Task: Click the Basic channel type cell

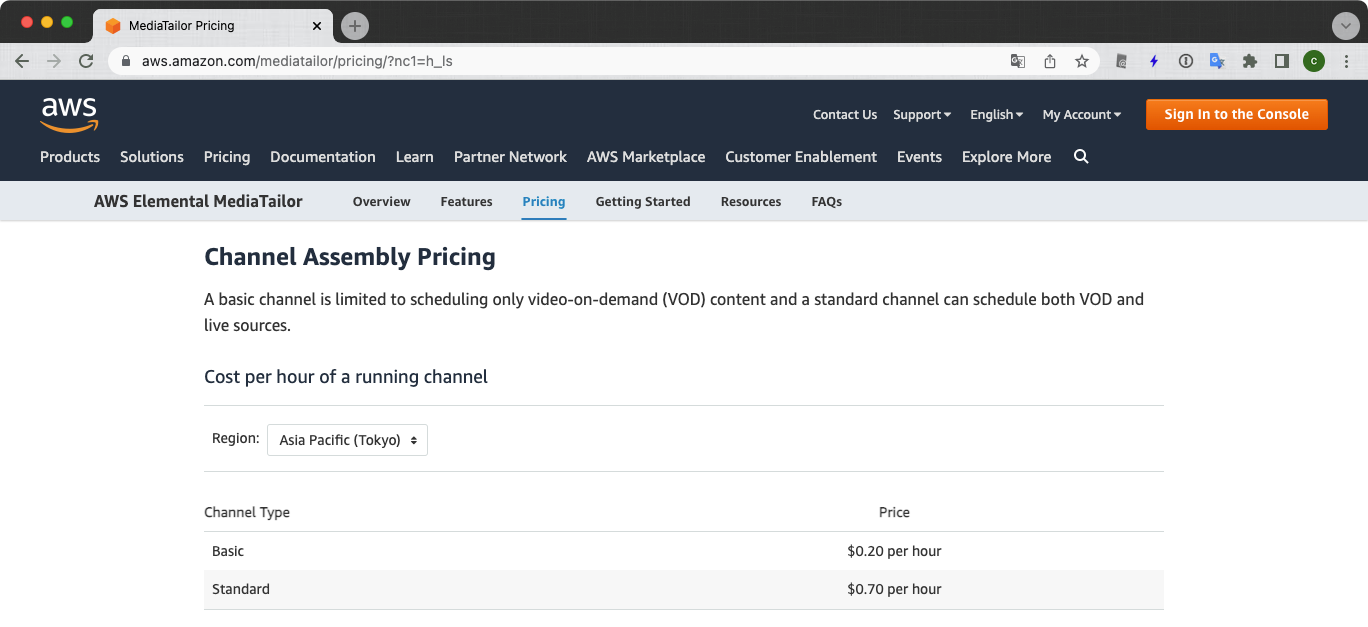Action: (x=228, y=551)
